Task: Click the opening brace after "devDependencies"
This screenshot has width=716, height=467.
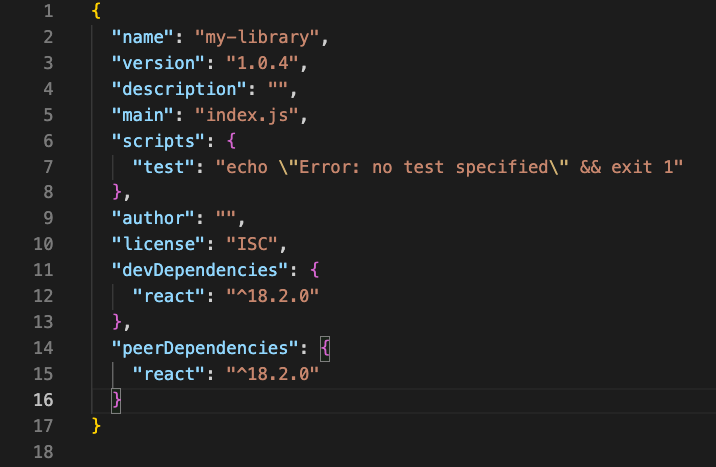Action: (315, 270)
